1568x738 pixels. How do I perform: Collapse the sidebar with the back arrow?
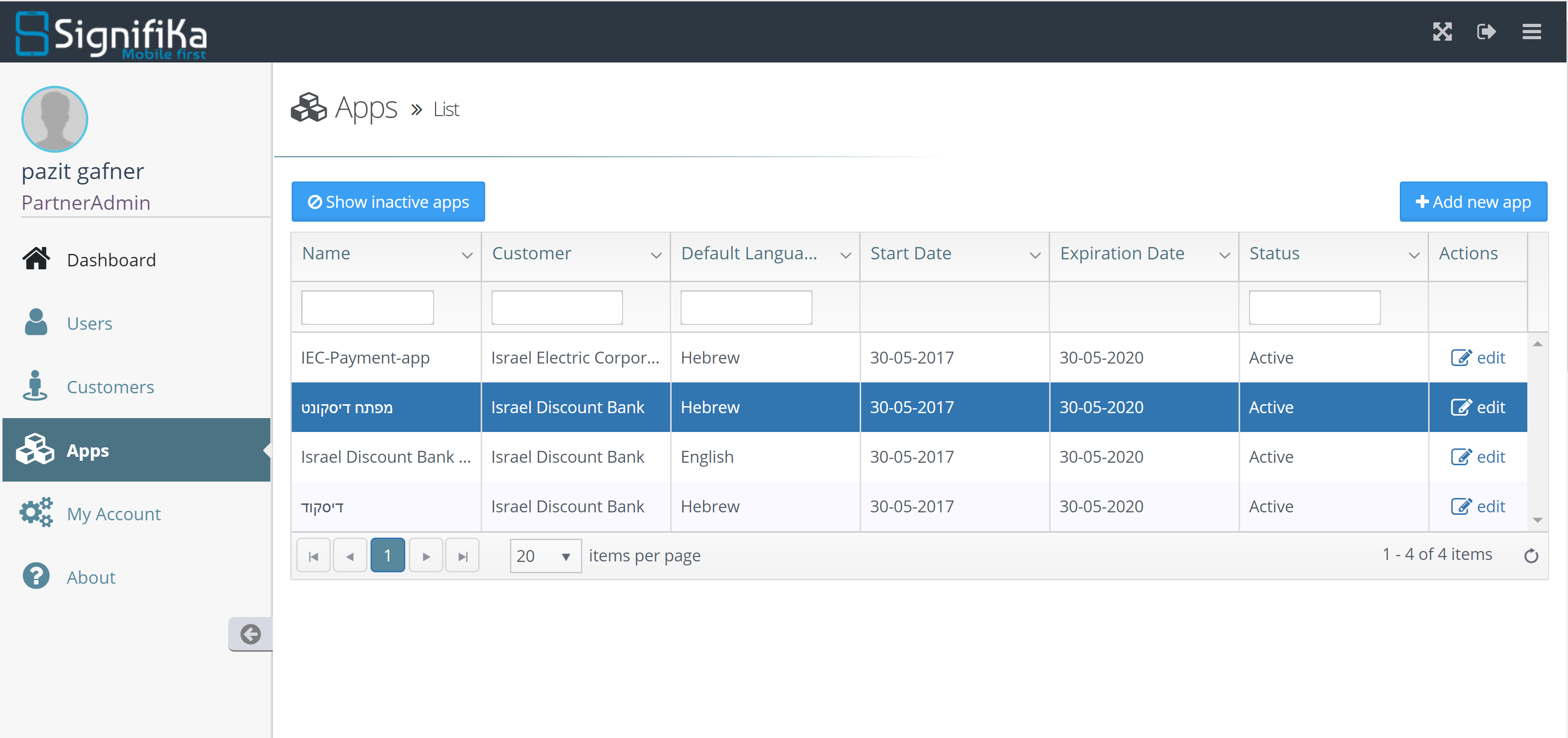[x=250, y=634]
